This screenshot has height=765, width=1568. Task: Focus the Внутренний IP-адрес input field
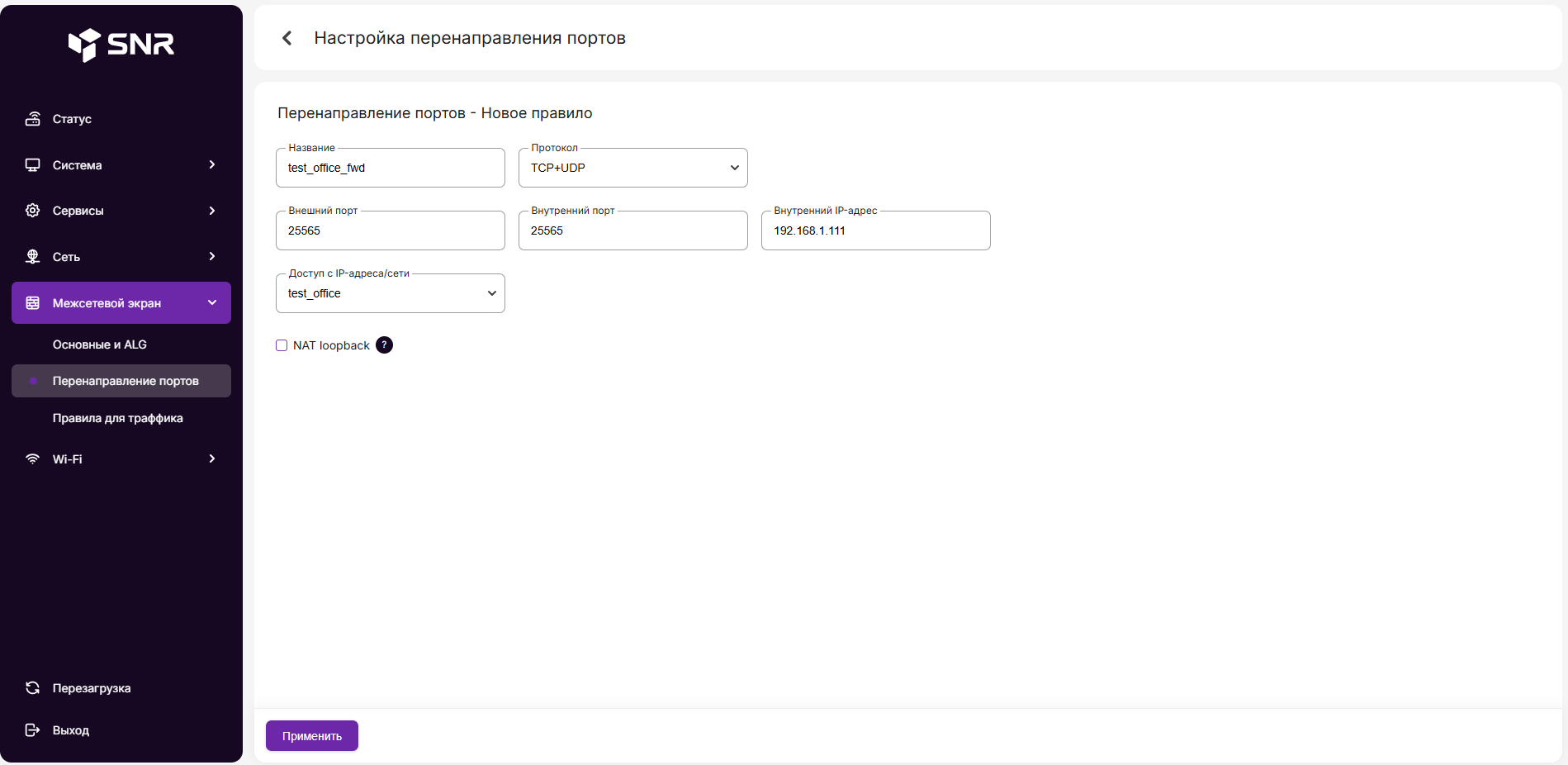click(875, 230)
